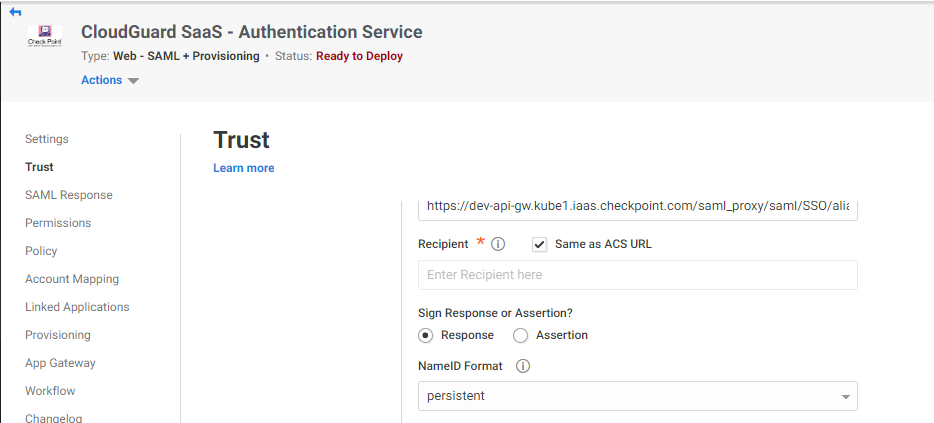This screenshot has width=934, height=423.
Task: Click the blue back arrow icon
Action: tap(15, 12)
